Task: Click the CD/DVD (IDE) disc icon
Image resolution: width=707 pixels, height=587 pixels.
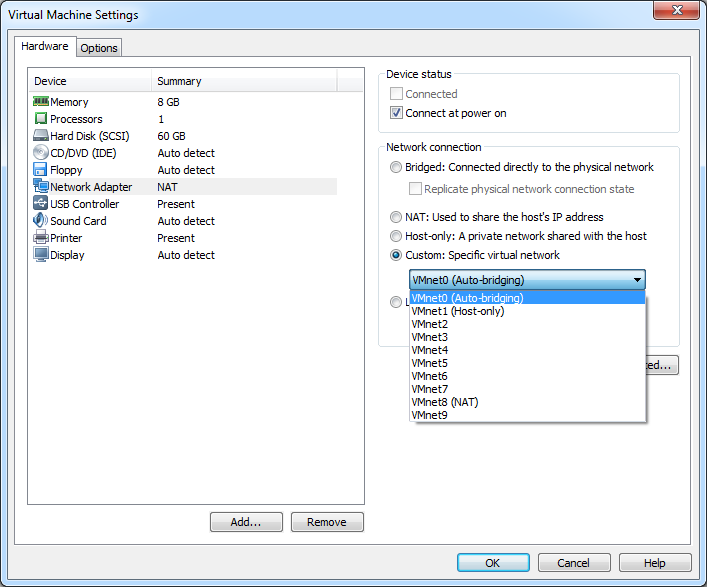Action: (x=41, y=153)
